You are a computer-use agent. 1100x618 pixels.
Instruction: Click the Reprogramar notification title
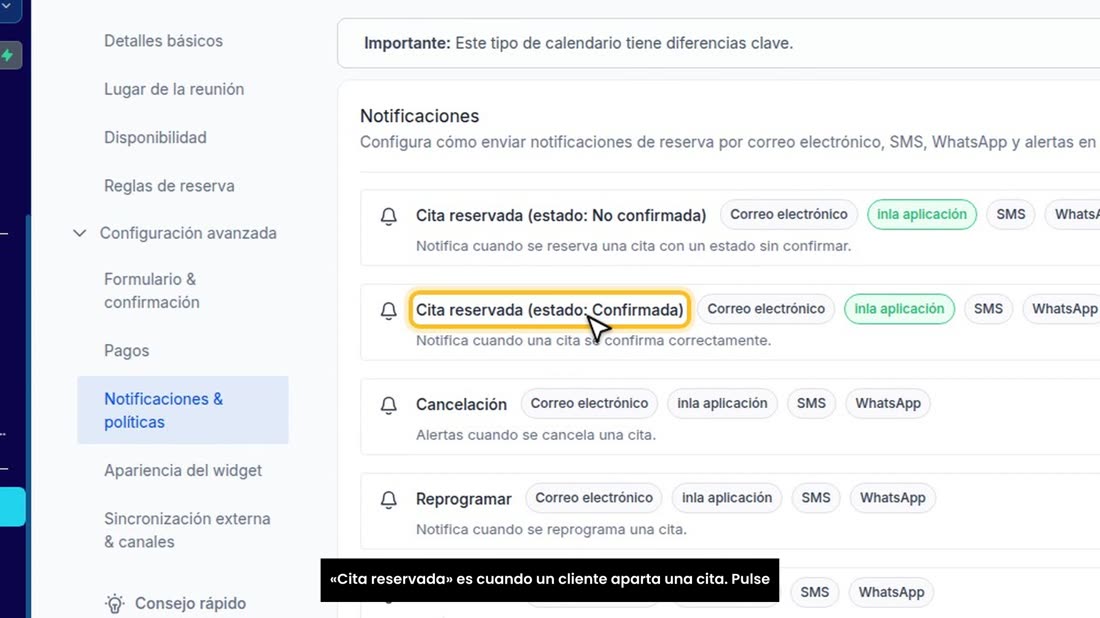coord(464,499)
